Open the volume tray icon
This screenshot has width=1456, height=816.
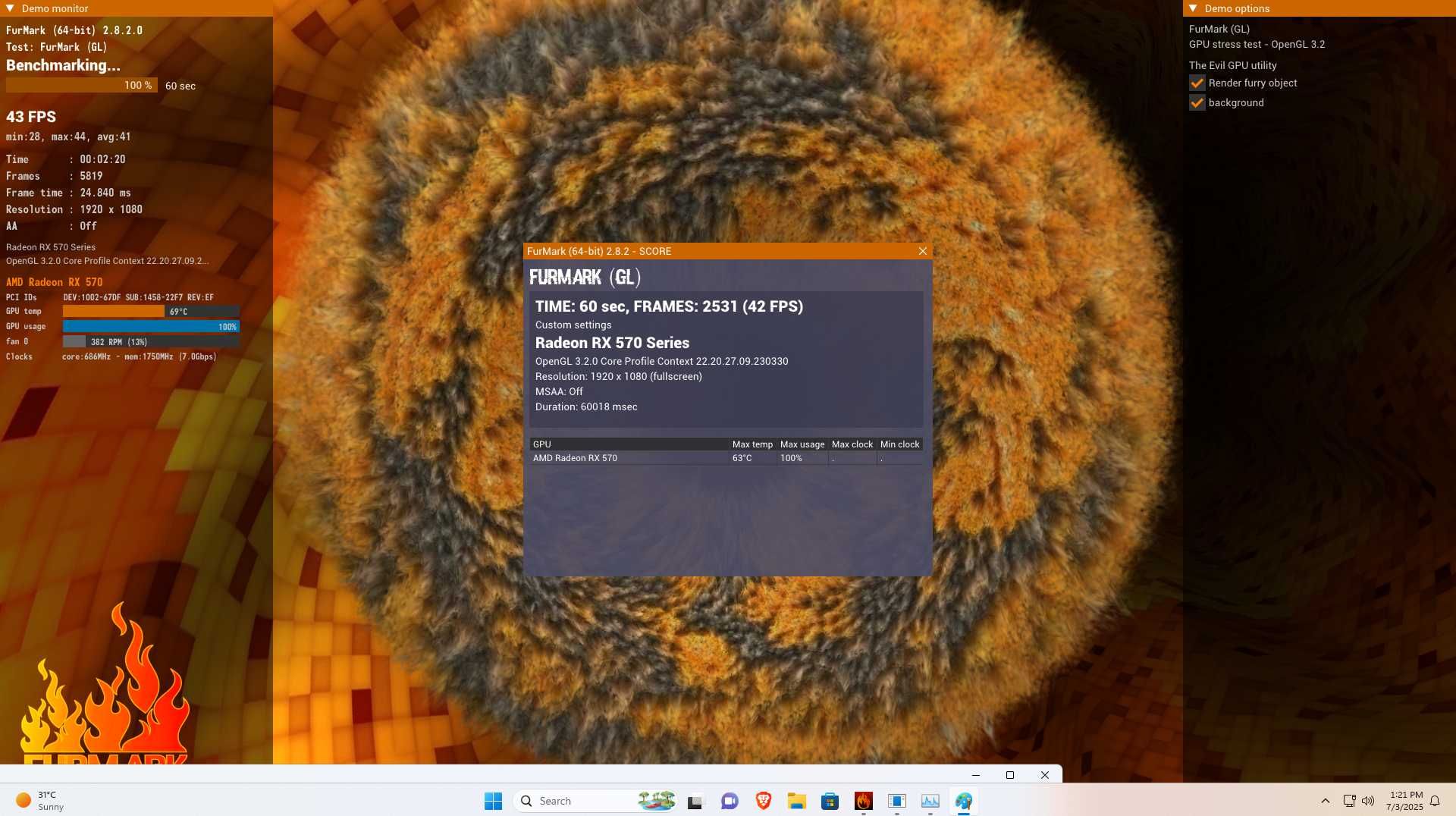tap(1368, 801)
